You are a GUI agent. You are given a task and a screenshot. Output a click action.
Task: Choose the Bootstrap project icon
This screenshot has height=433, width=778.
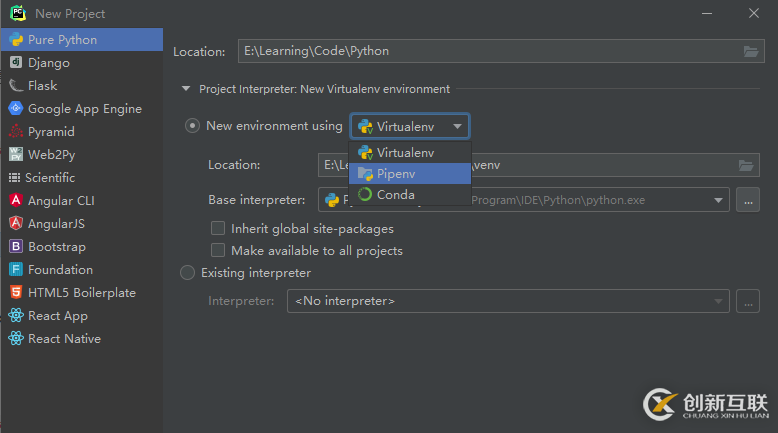point(16,247)
